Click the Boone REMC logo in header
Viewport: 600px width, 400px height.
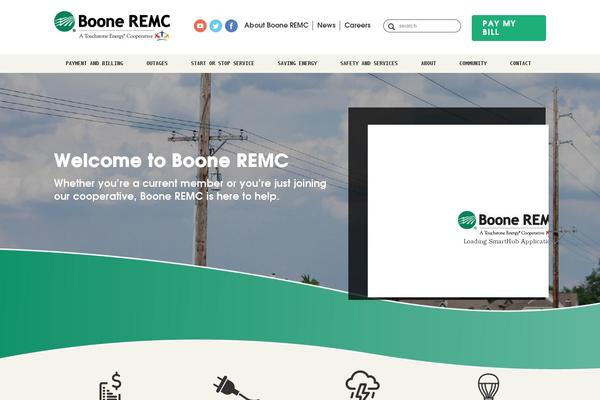pos(112,26)
